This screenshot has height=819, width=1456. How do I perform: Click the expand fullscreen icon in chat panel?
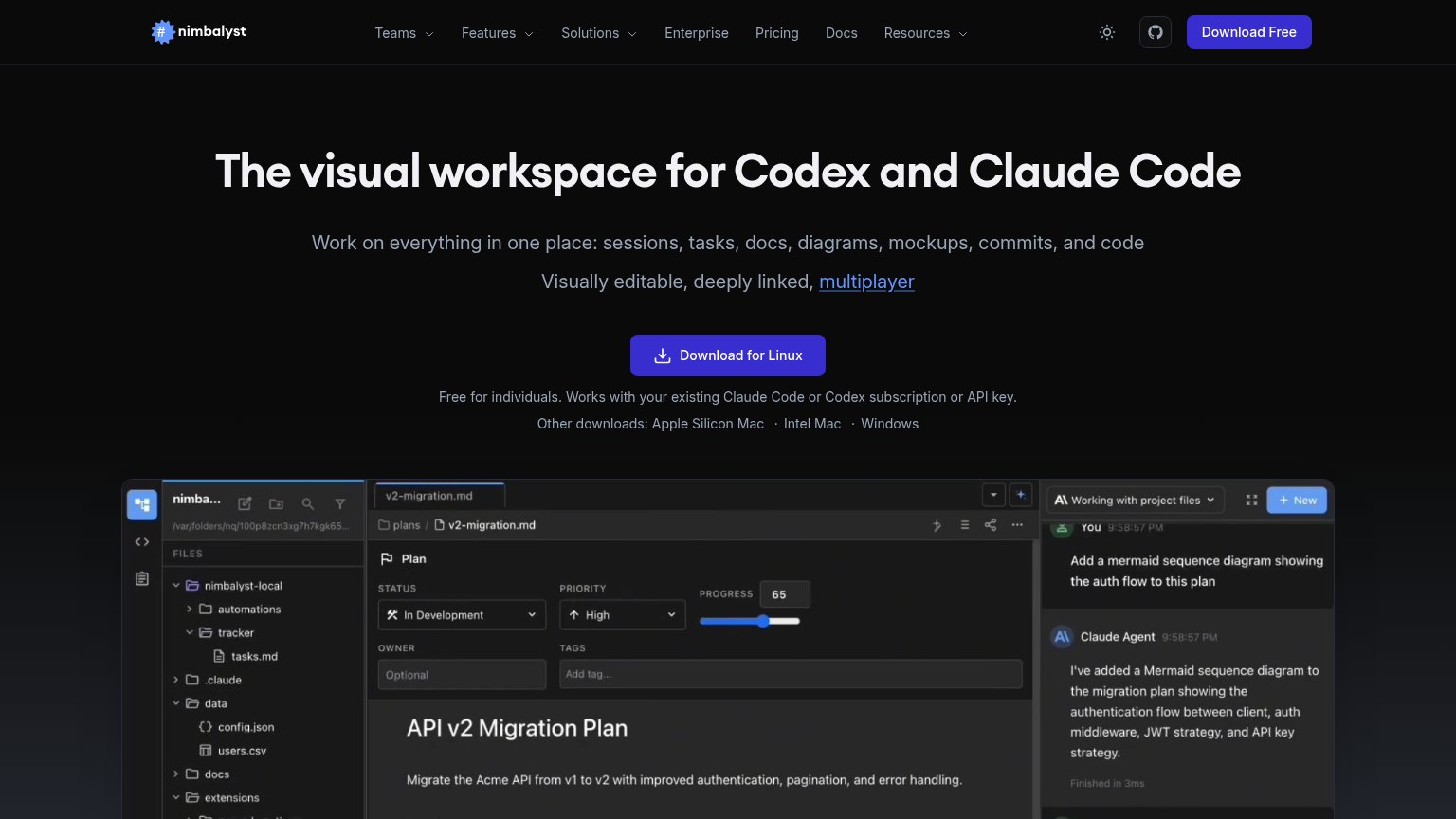[1251, 500]
